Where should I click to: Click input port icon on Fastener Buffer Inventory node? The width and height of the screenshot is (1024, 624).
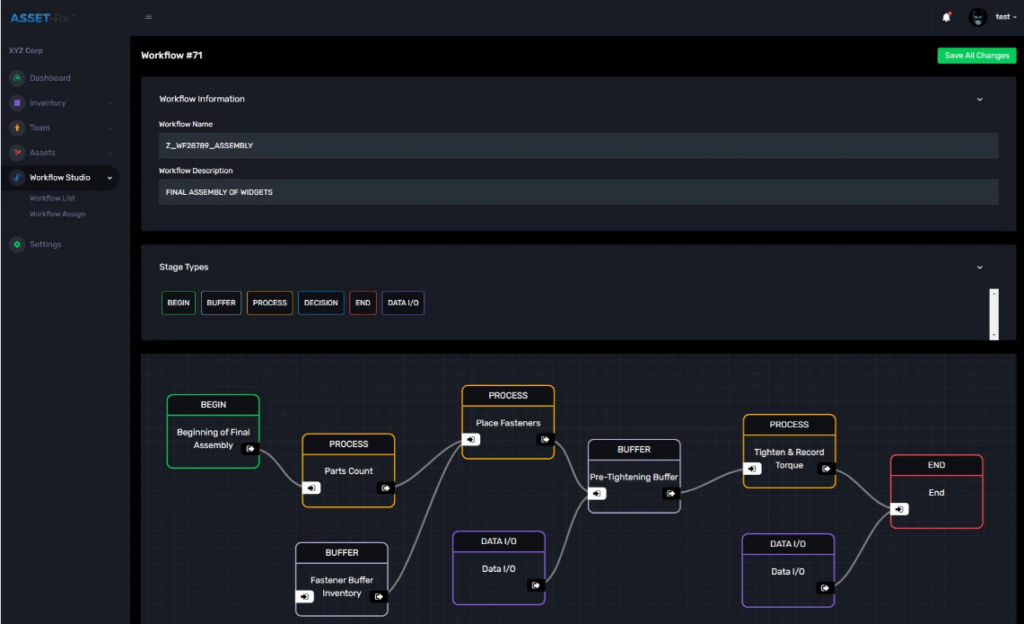[x=305, y=597]
